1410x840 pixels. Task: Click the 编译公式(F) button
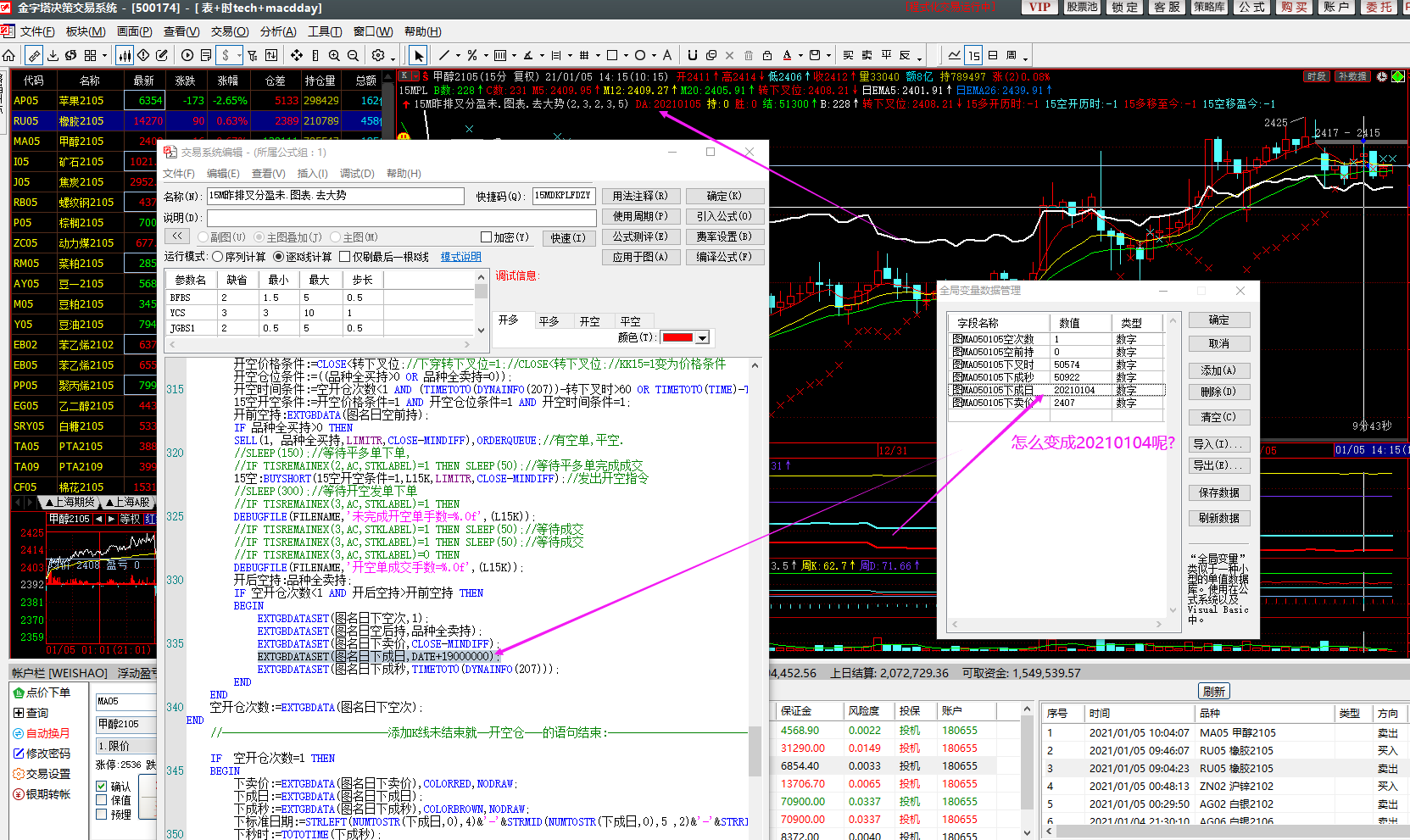click(x=724, y=257)
